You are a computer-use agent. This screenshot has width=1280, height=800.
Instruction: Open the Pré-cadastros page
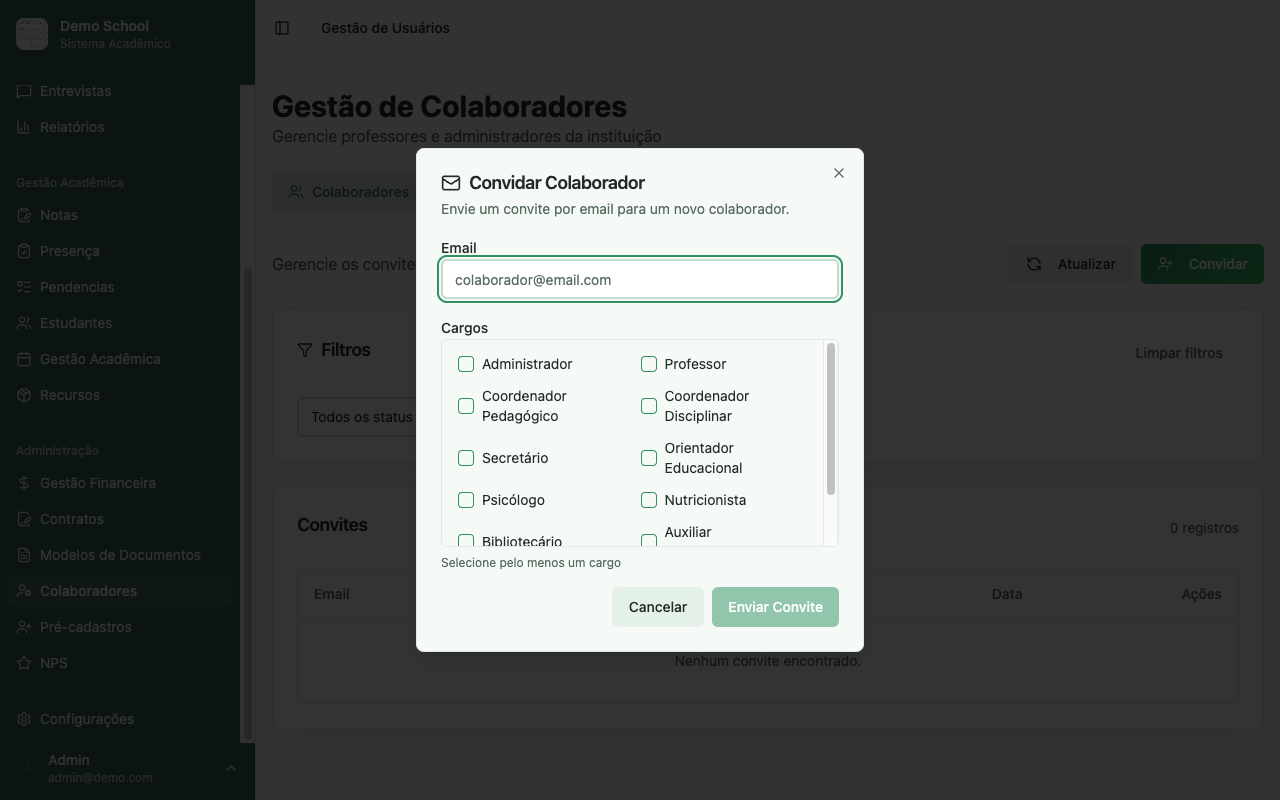click(x=120, y=627)
